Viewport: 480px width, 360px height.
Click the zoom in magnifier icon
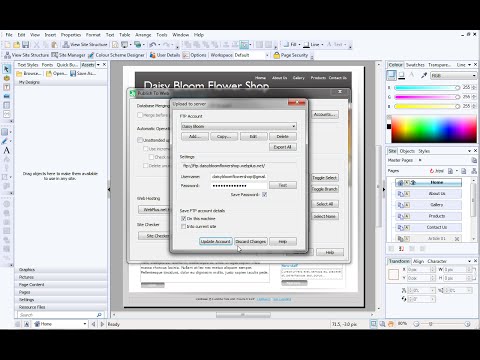(467, 324)
